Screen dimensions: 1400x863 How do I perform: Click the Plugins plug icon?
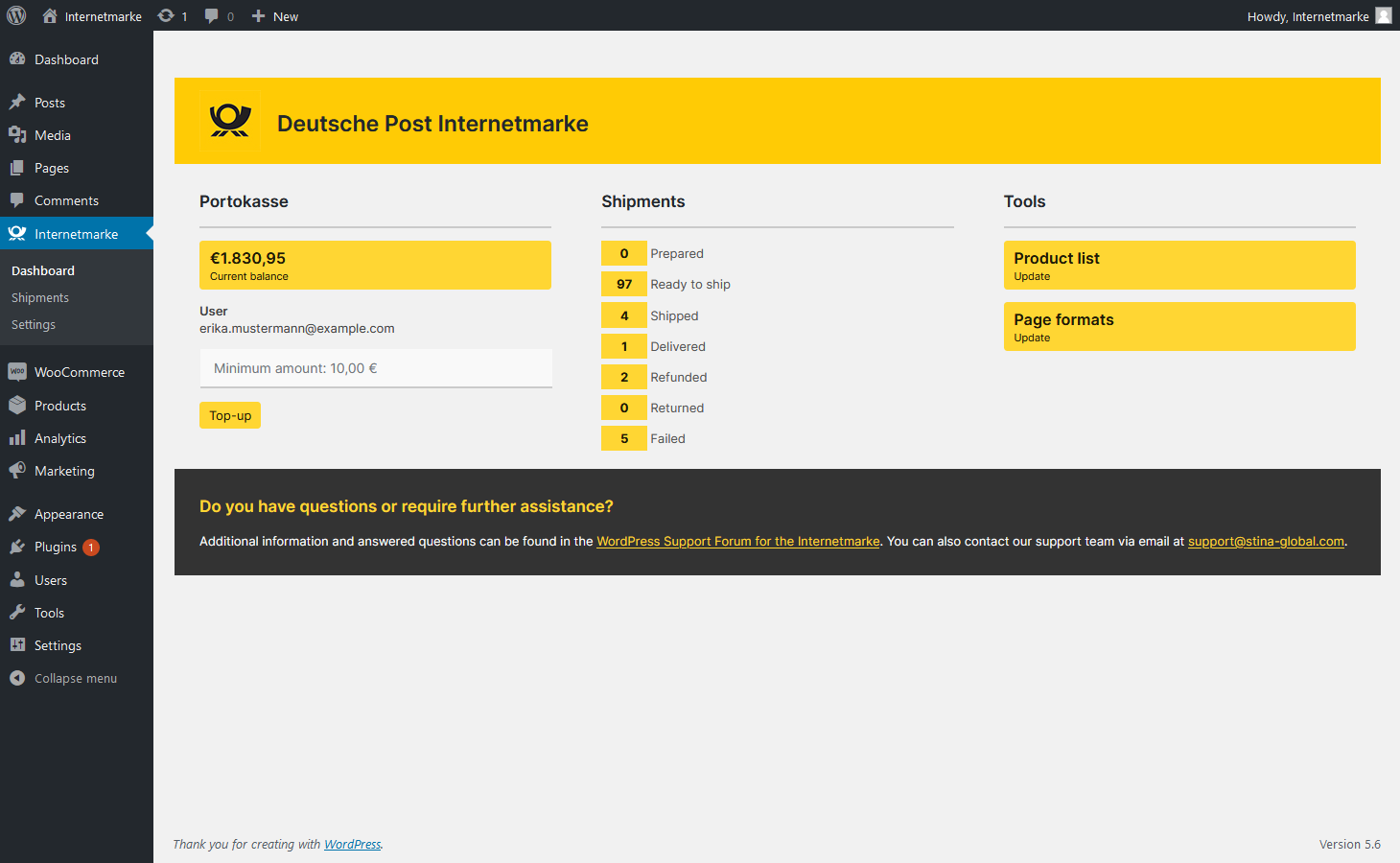(x=17, y=547)
